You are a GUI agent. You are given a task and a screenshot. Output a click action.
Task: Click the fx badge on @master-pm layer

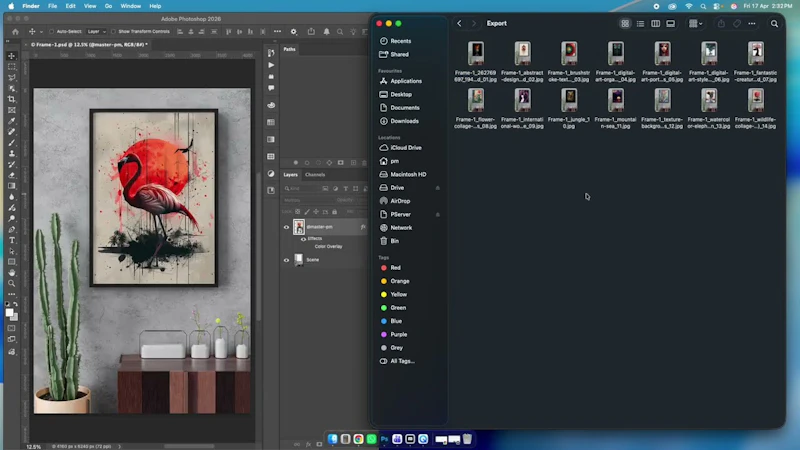click(363, 227)
